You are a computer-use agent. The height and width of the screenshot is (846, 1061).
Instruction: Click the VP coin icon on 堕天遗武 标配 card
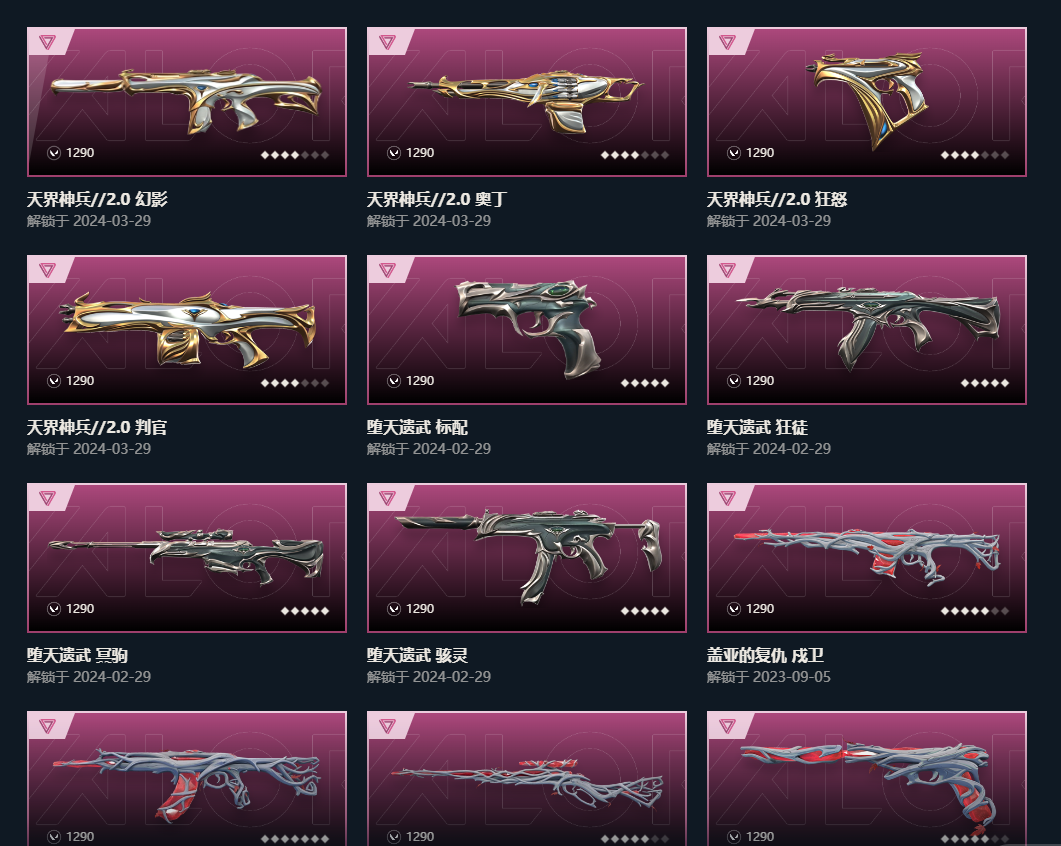[394, 381]
